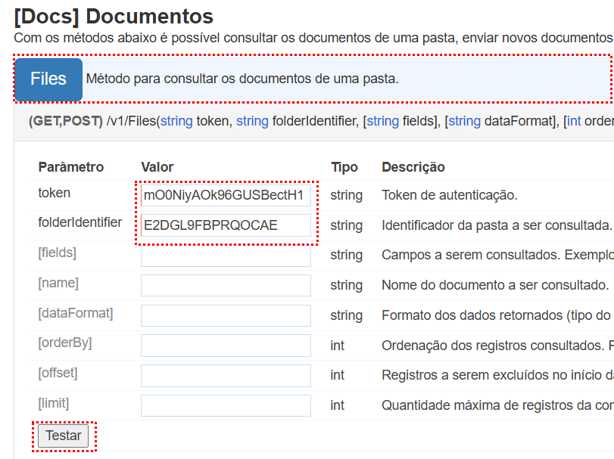Focus the [dataFormat] value field
The image size is (614, 459).
click(x=226, y=316)
